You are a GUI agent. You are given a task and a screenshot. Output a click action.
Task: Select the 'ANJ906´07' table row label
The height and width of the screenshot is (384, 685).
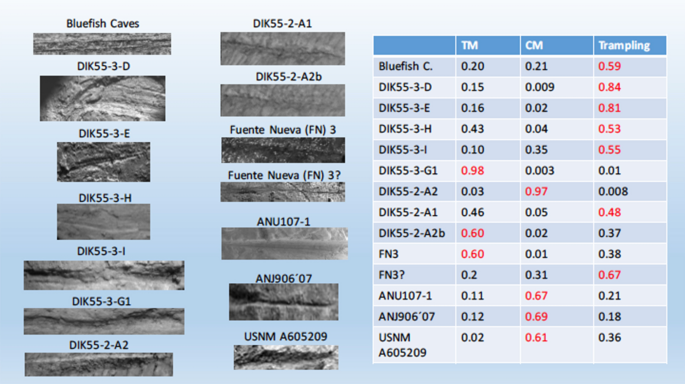pos(406,317)
